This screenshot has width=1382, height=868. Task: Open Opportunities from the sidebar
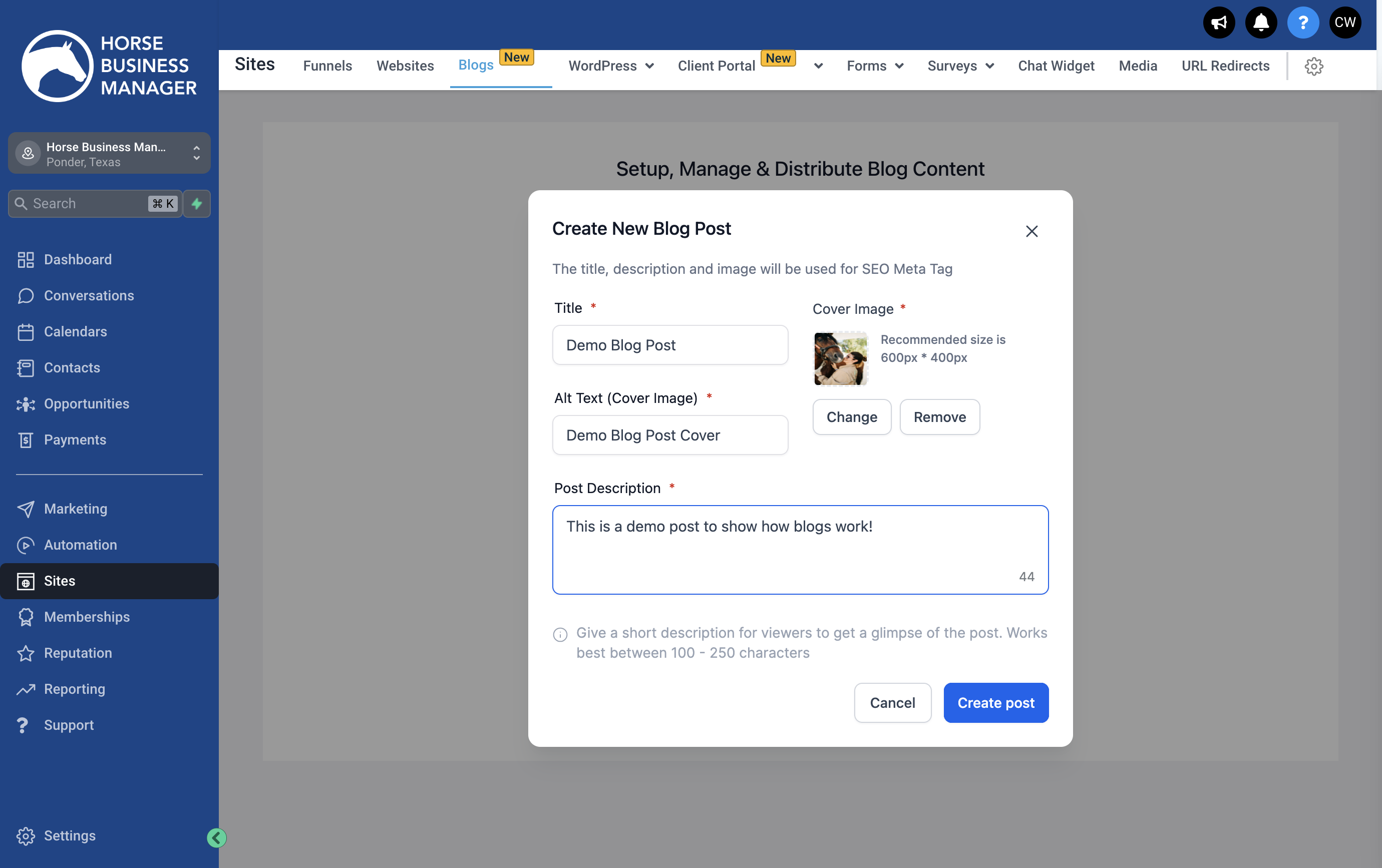coord(87,404)
